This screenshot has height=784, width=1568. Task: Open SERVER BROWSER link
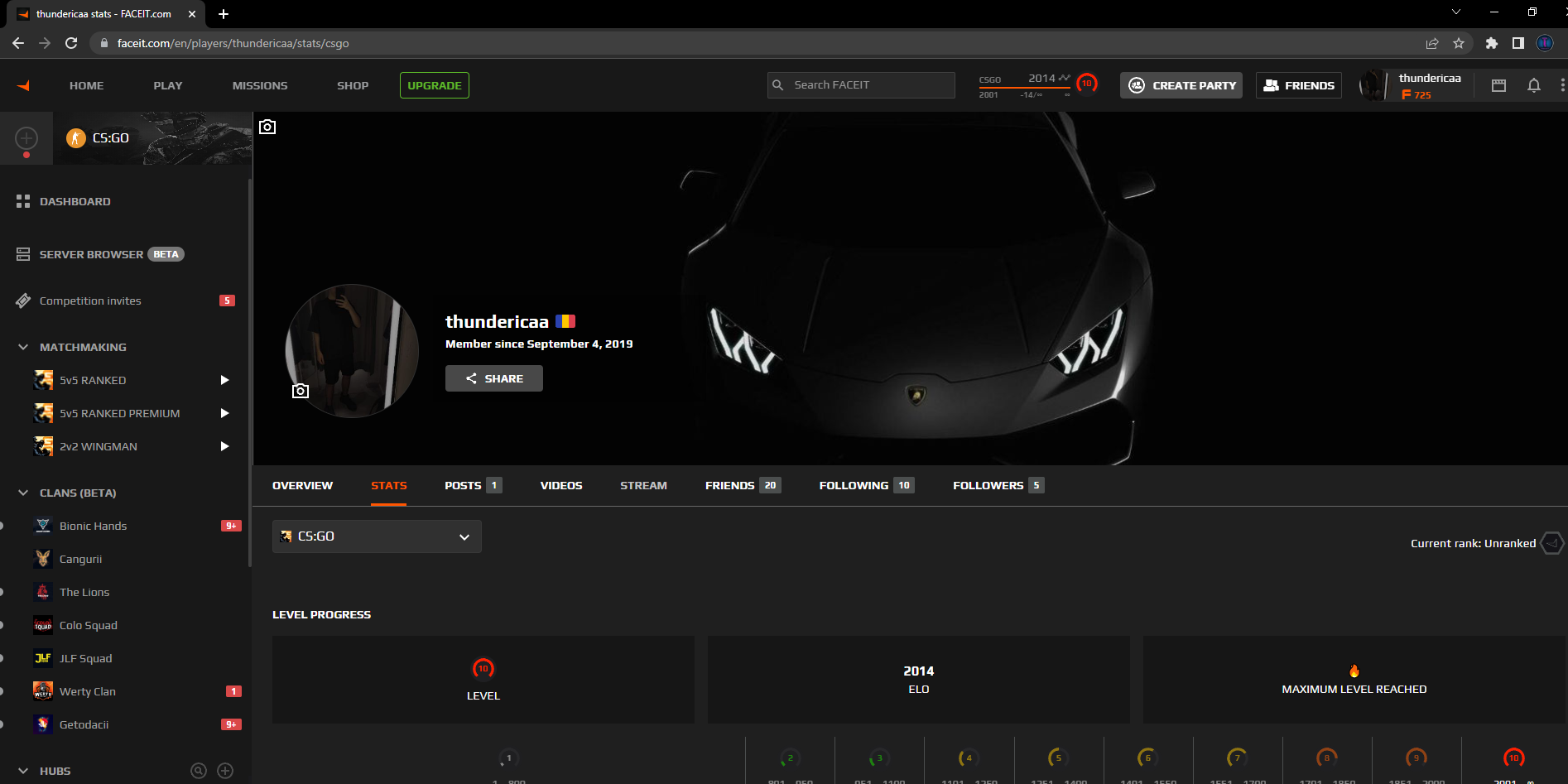[91, 254]
